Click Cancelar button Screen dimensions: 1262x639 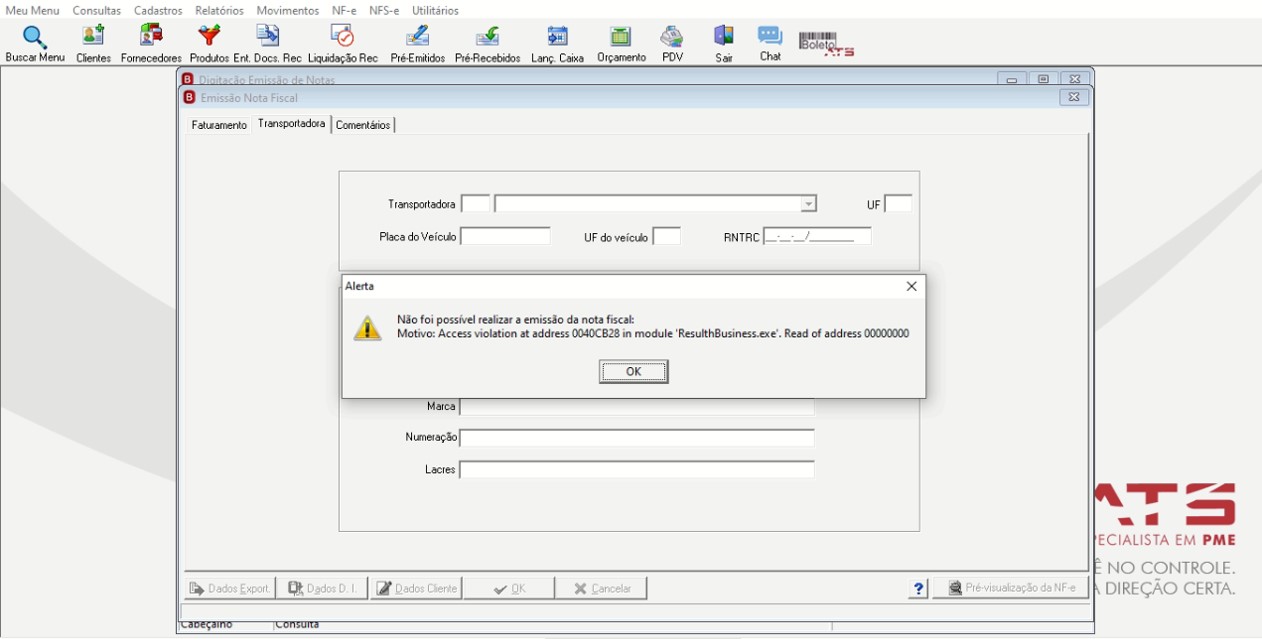[x=601, y=588]
